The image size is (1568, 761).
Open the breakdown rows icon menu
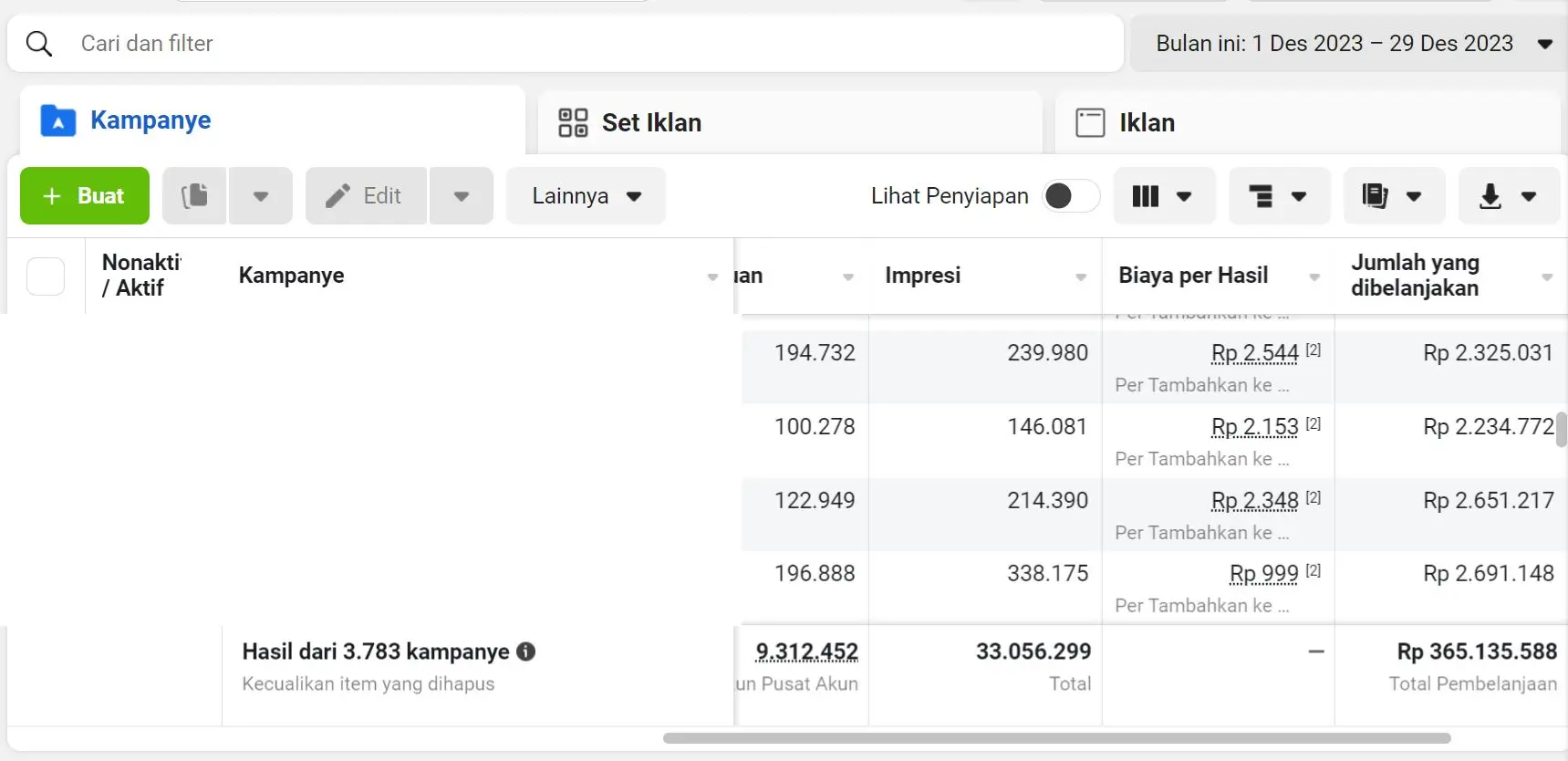click(1279, 195)
